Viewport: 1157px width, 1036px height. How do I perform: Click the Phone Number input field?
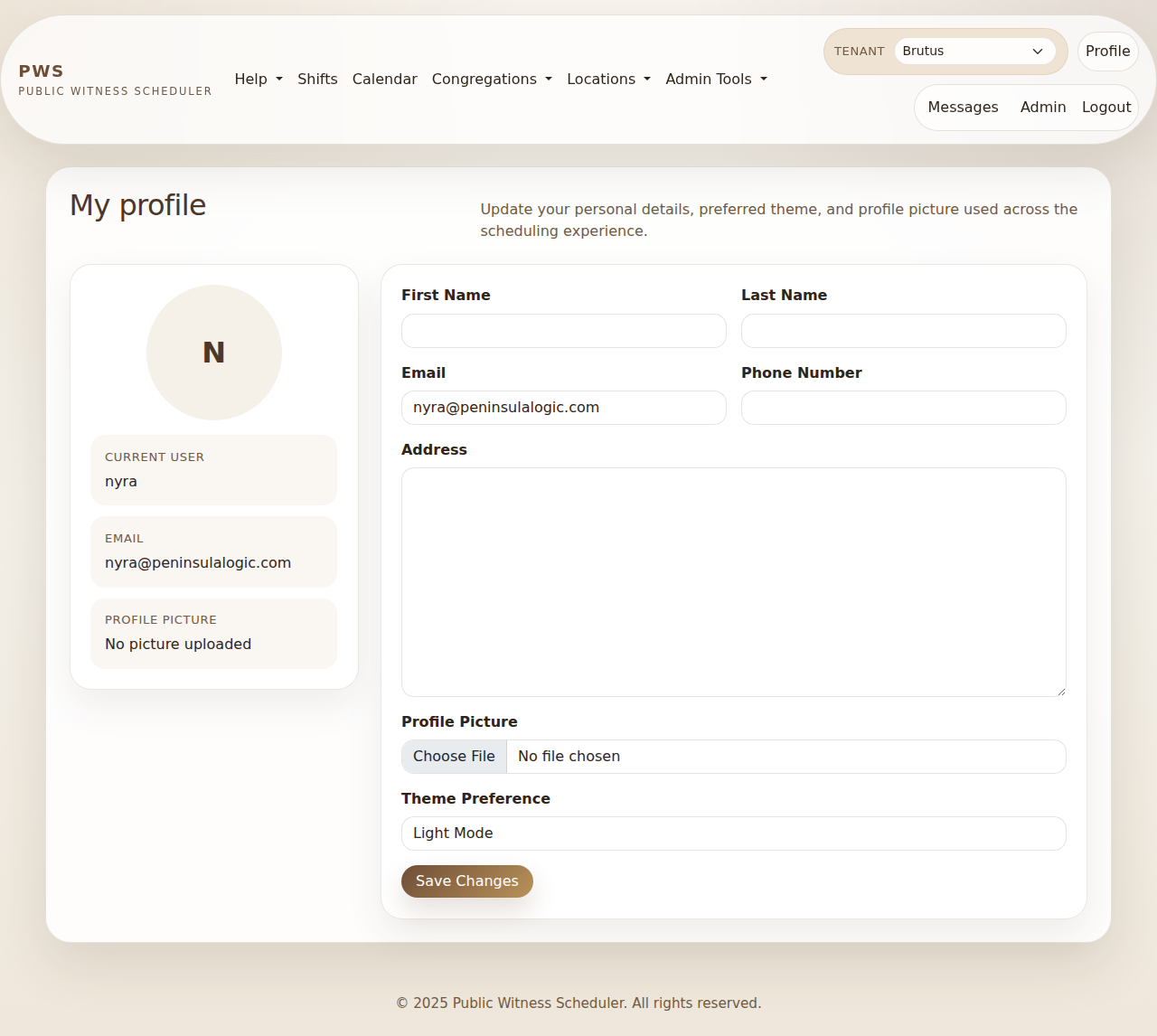pyautogui.click(x=903, y=407)
